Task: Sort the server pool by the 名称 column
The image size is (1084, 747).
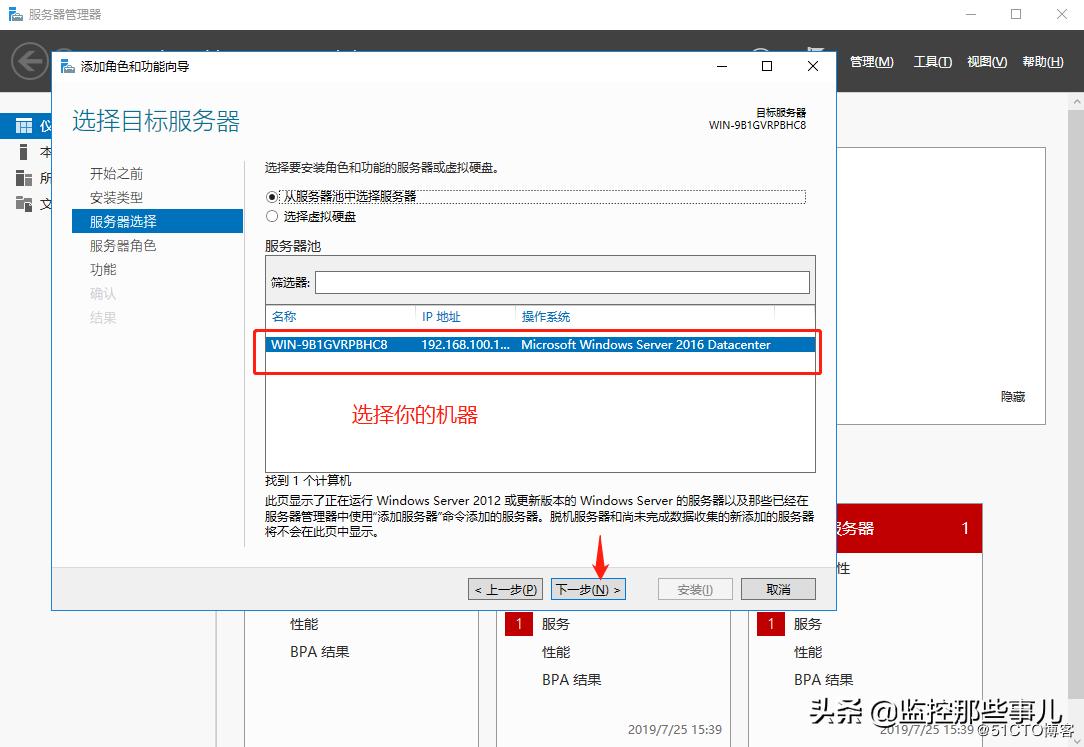Action: [283, 314]
